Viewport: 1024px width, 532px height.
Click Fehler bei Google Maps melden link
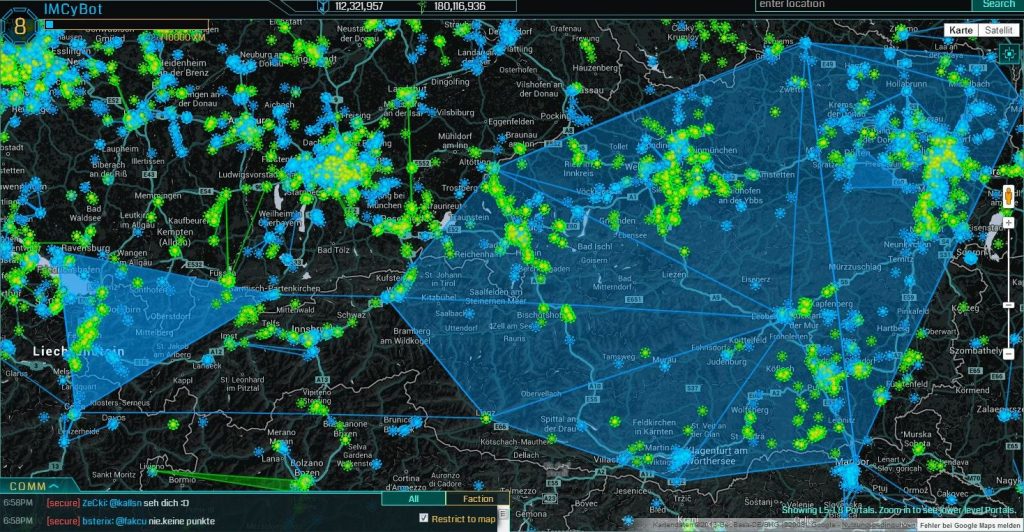969,524
